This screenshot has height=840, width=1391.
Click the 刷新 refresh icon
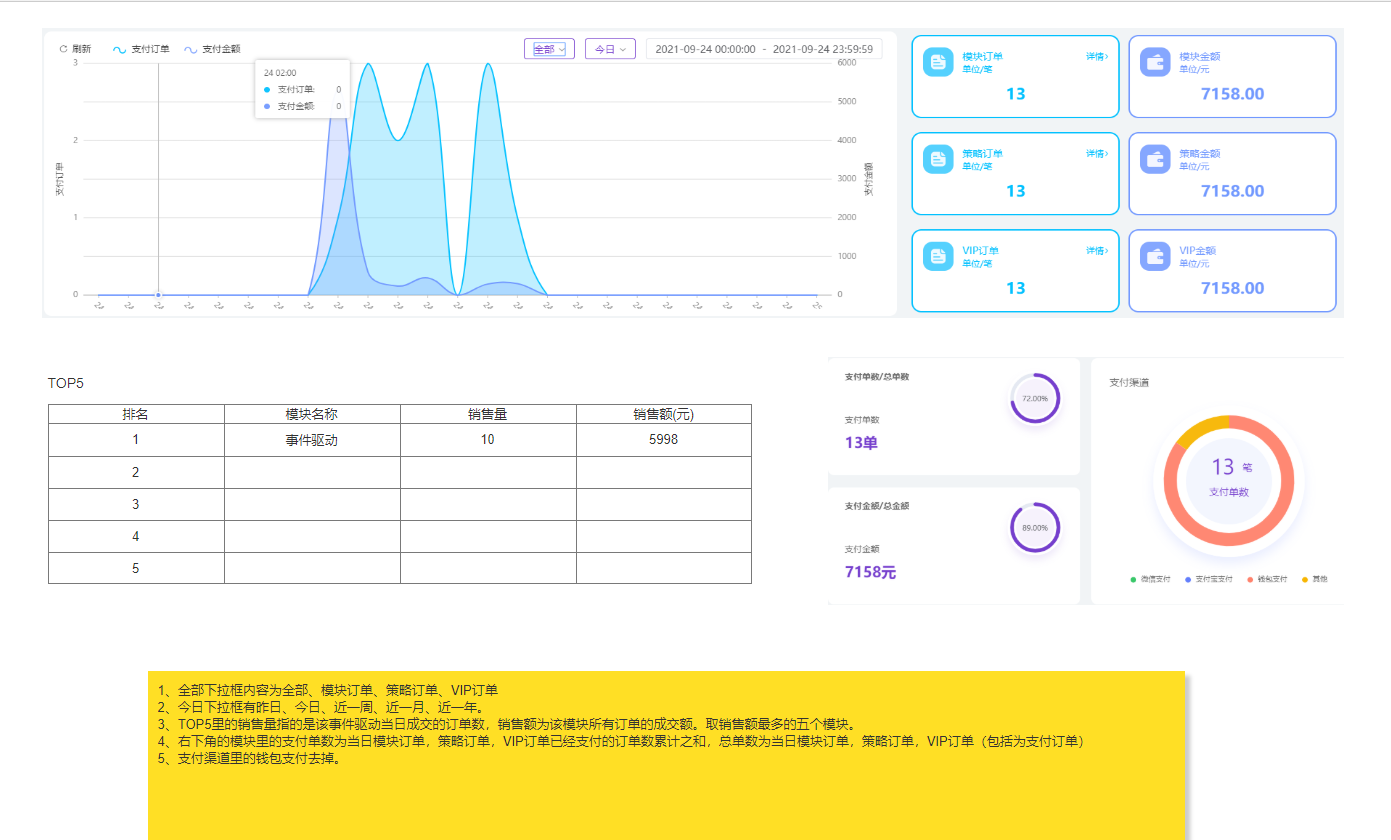click(x=64, y=49)
